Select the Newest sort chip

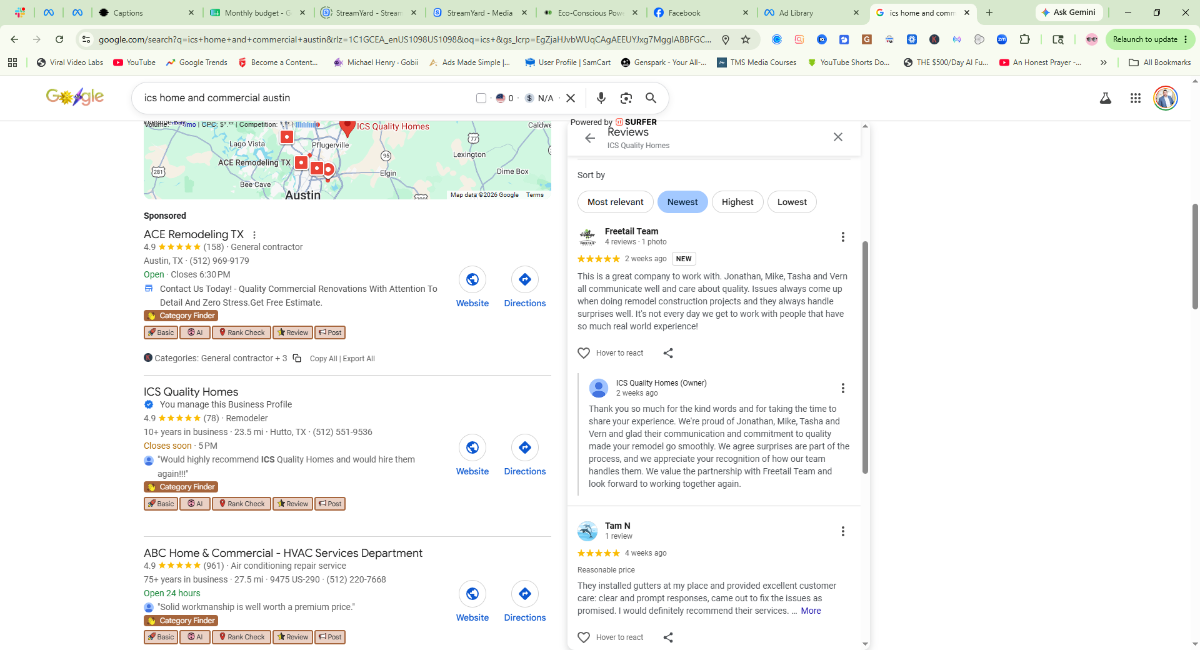point(683,202)
